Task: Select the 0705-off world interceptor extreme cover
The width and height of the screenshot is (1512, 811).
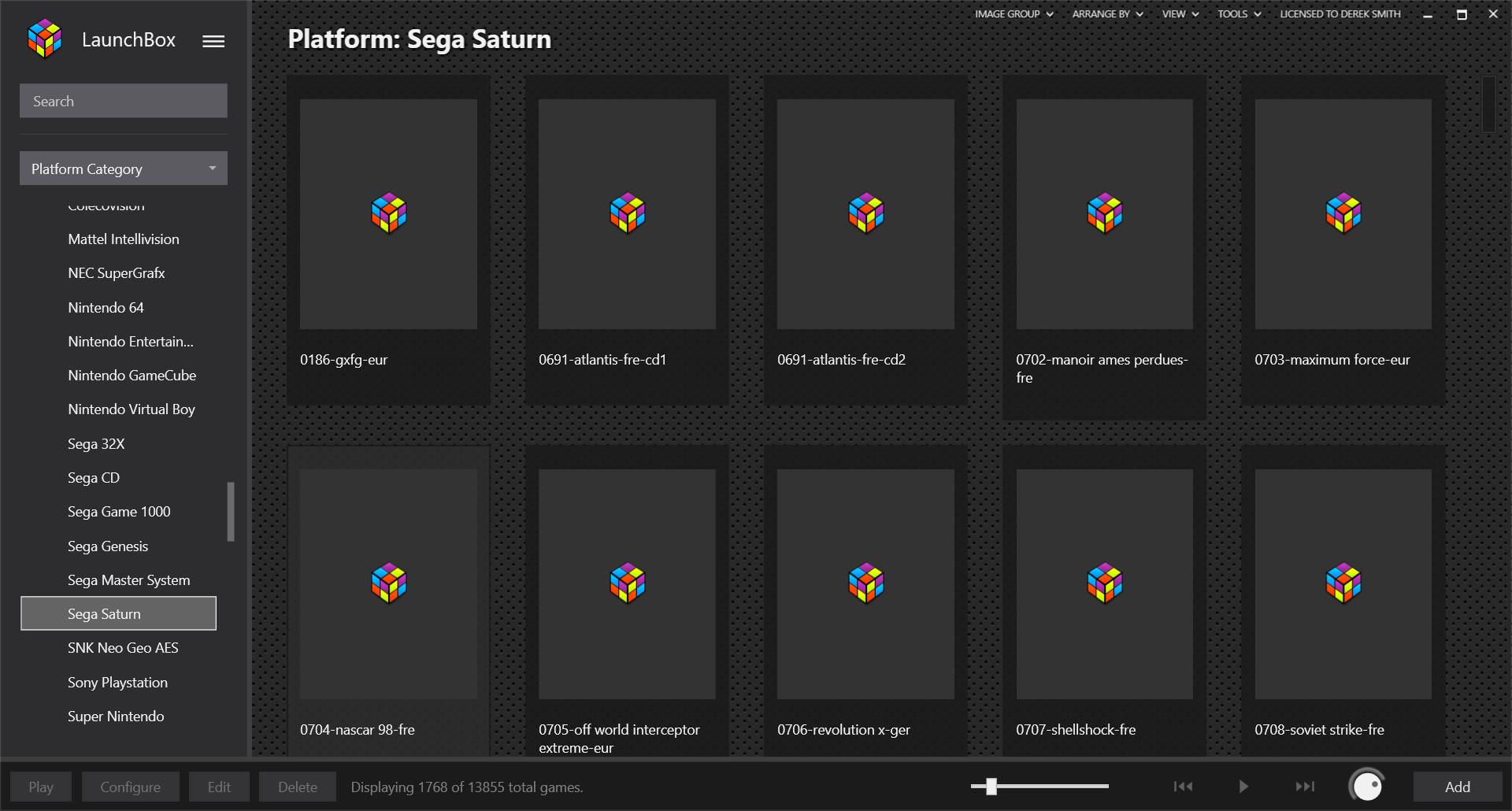Action: pyautogui.click(x=627, y=584)
